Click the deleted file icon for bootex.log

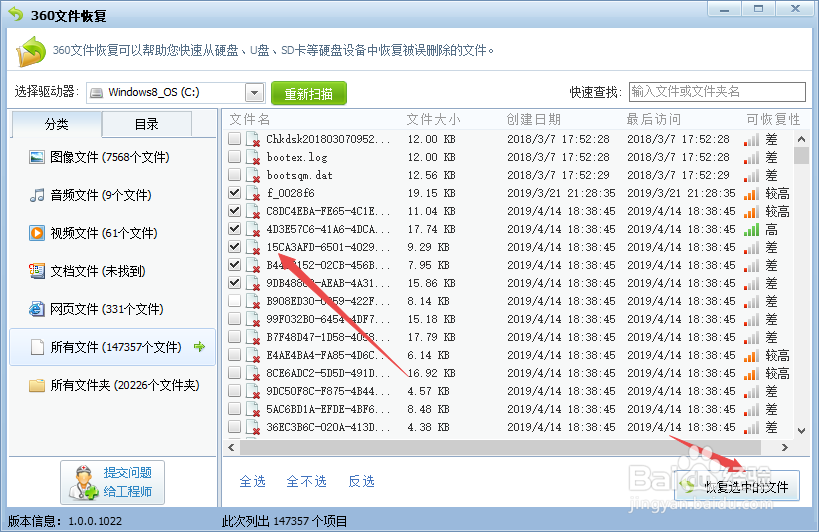[253, 157]
